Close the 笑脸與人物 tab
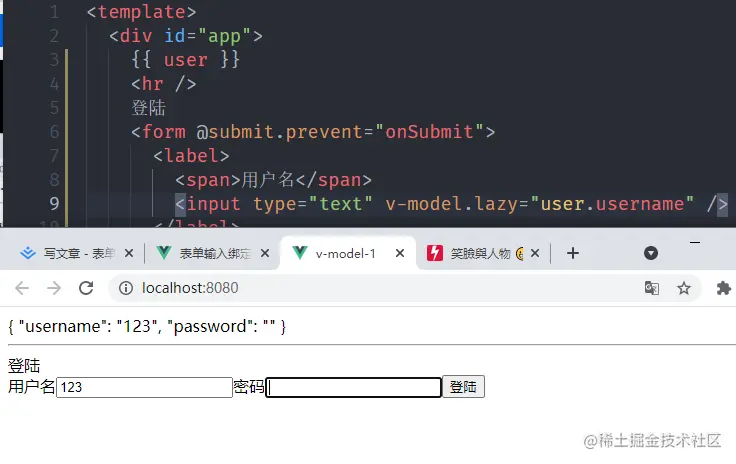 point(535,253)
